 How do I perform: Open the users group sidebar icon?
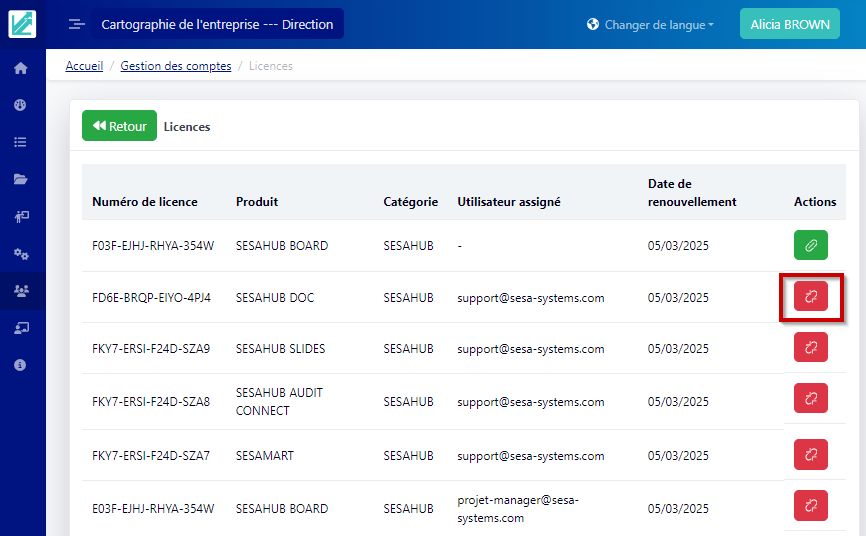pyautogui.click(x=20, y=290)
